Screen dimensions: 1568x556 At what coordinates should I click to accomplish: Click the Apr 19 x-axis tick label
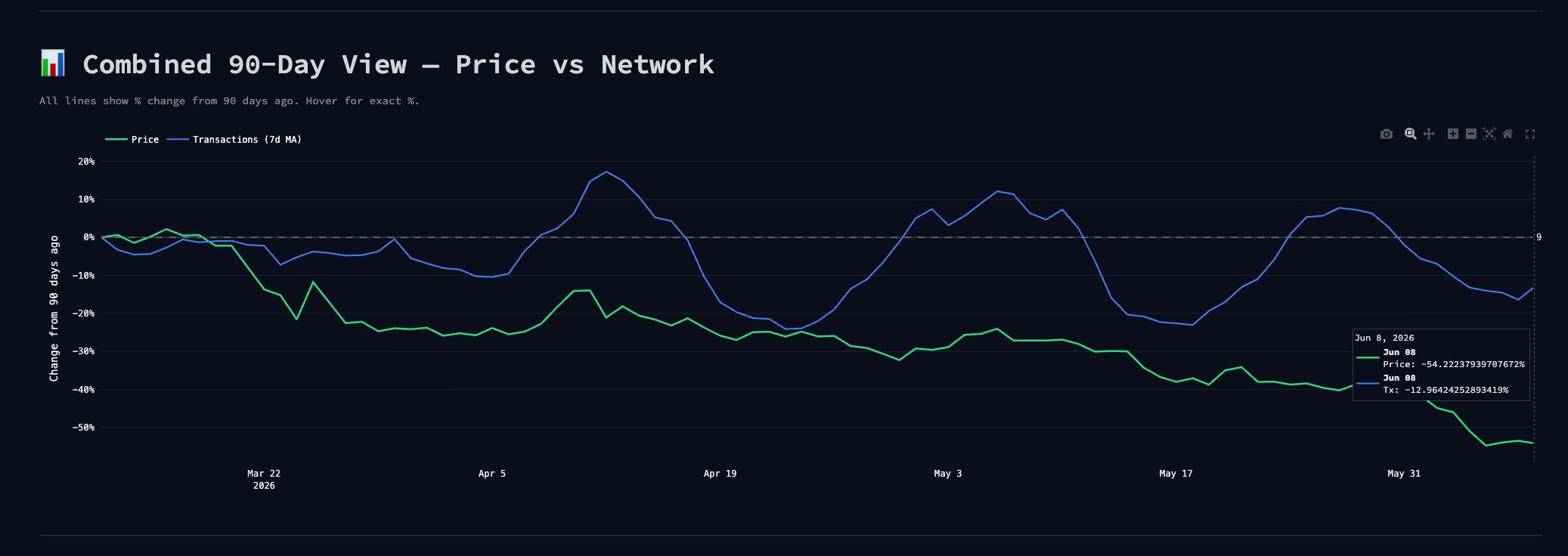click(x=720, y=474)
